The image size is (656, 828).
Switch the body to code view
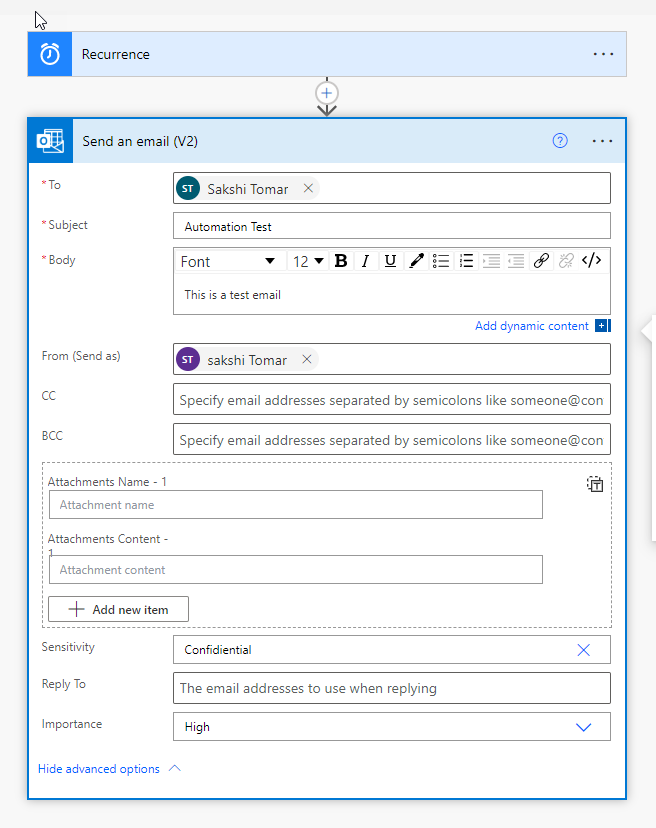click(x=592, y=261)
